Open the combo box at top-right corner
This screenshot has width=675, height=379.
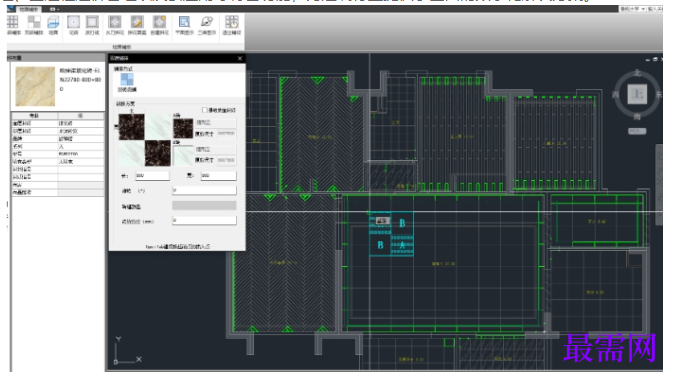(632, 9)
